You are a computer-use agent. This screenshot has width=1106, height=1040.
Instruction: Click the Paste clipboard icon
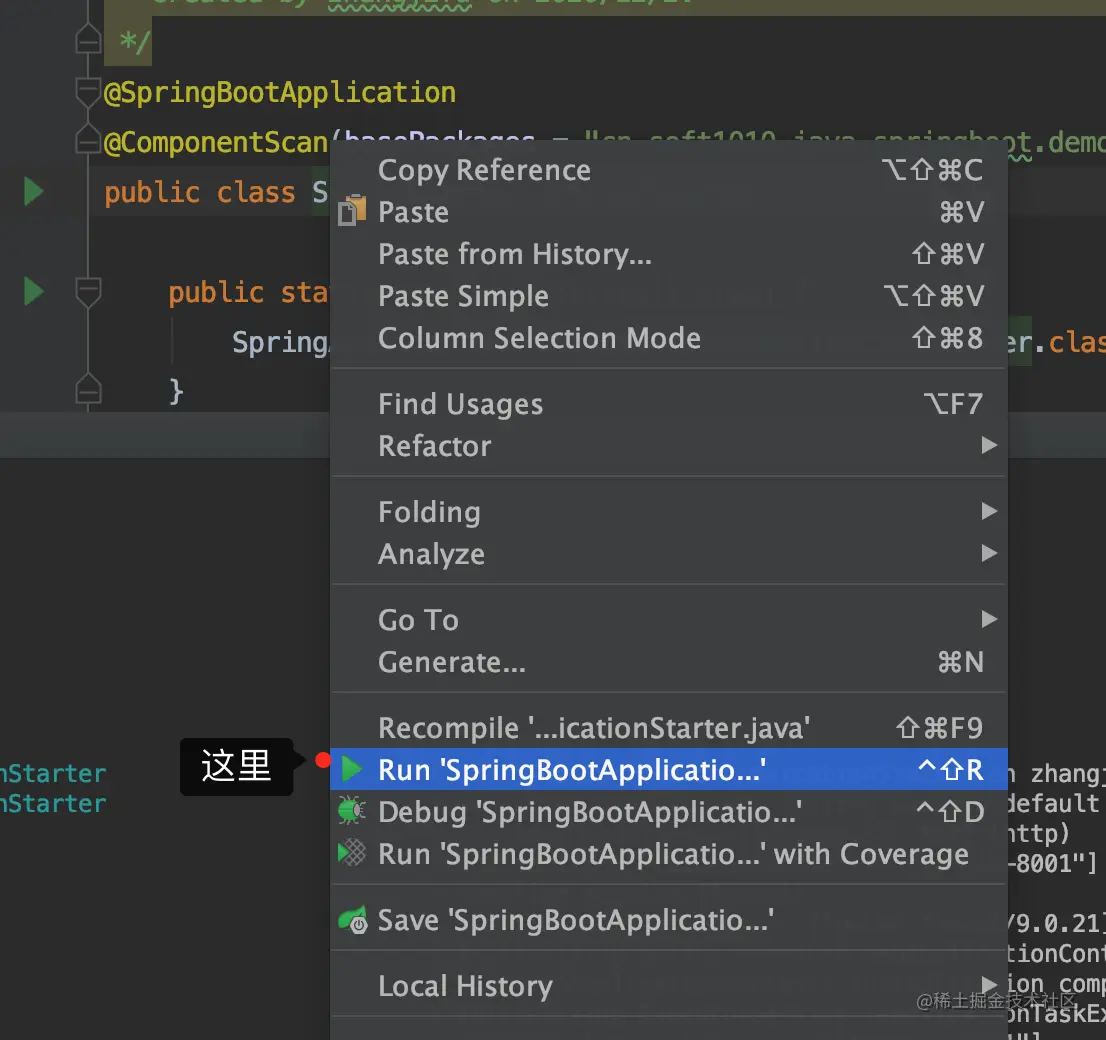coord(352,212)
